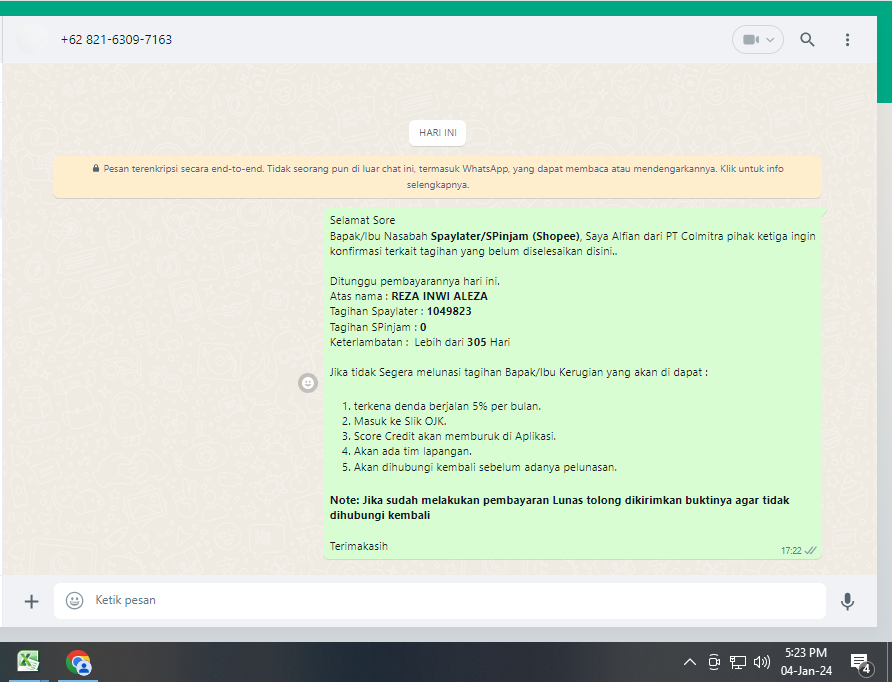Image resolution: width=892 pixels, height=682 pixels.
Task: Open Excel from the taskbar
Action: click(x=28, y=662)
